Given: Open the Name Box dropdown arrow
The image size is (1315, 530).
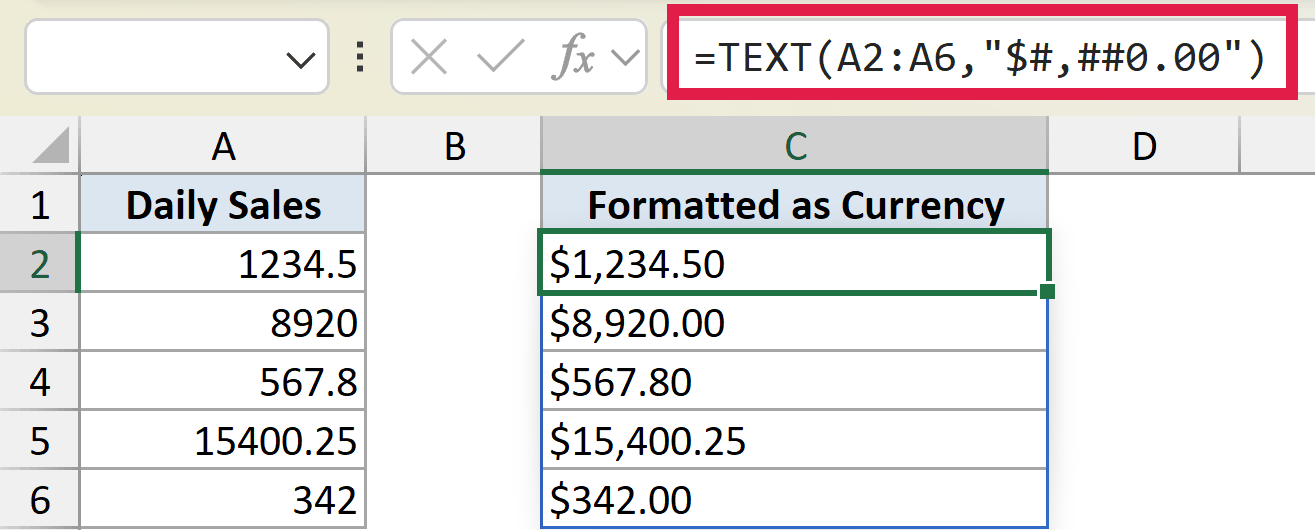Looking at the screenshot, I should [x=300, y=61].
